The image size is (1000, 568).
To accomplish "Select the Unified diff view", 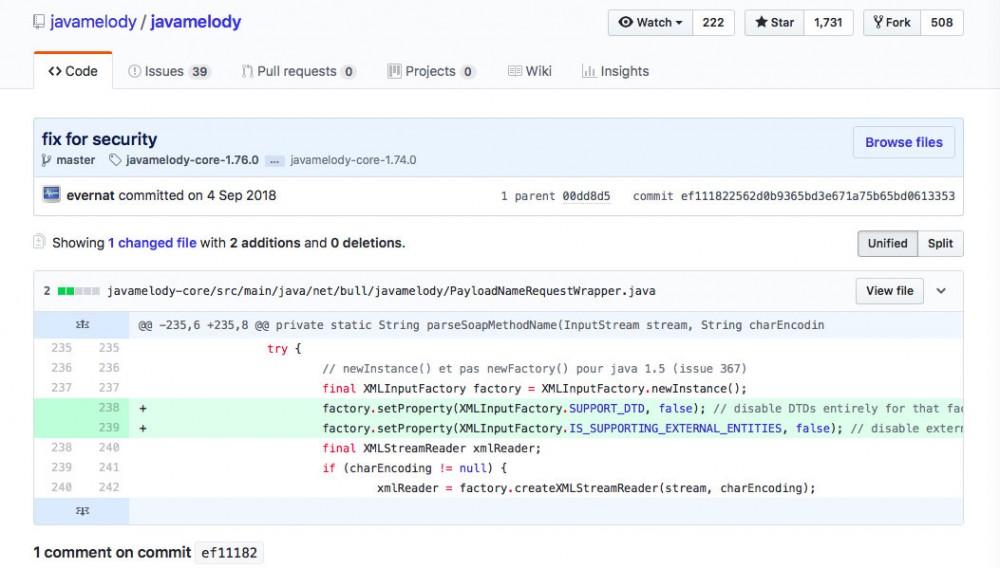I will coord(887,244).
